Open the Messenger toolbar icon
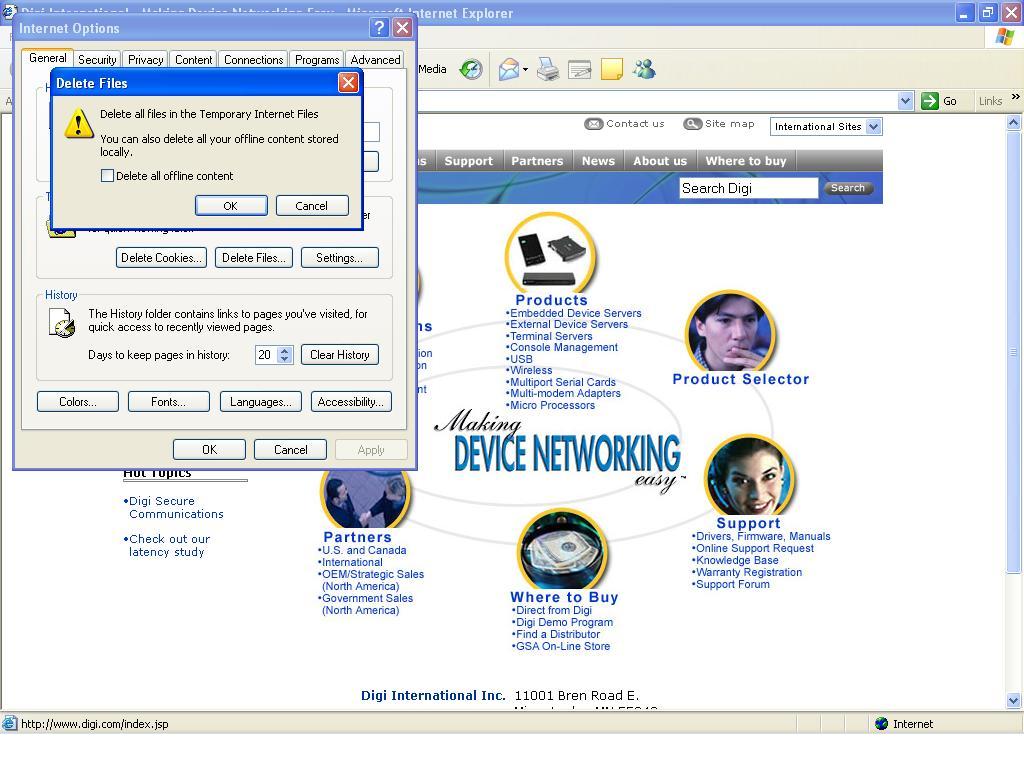Viewport: 1024px width, 768px height. 644,69
